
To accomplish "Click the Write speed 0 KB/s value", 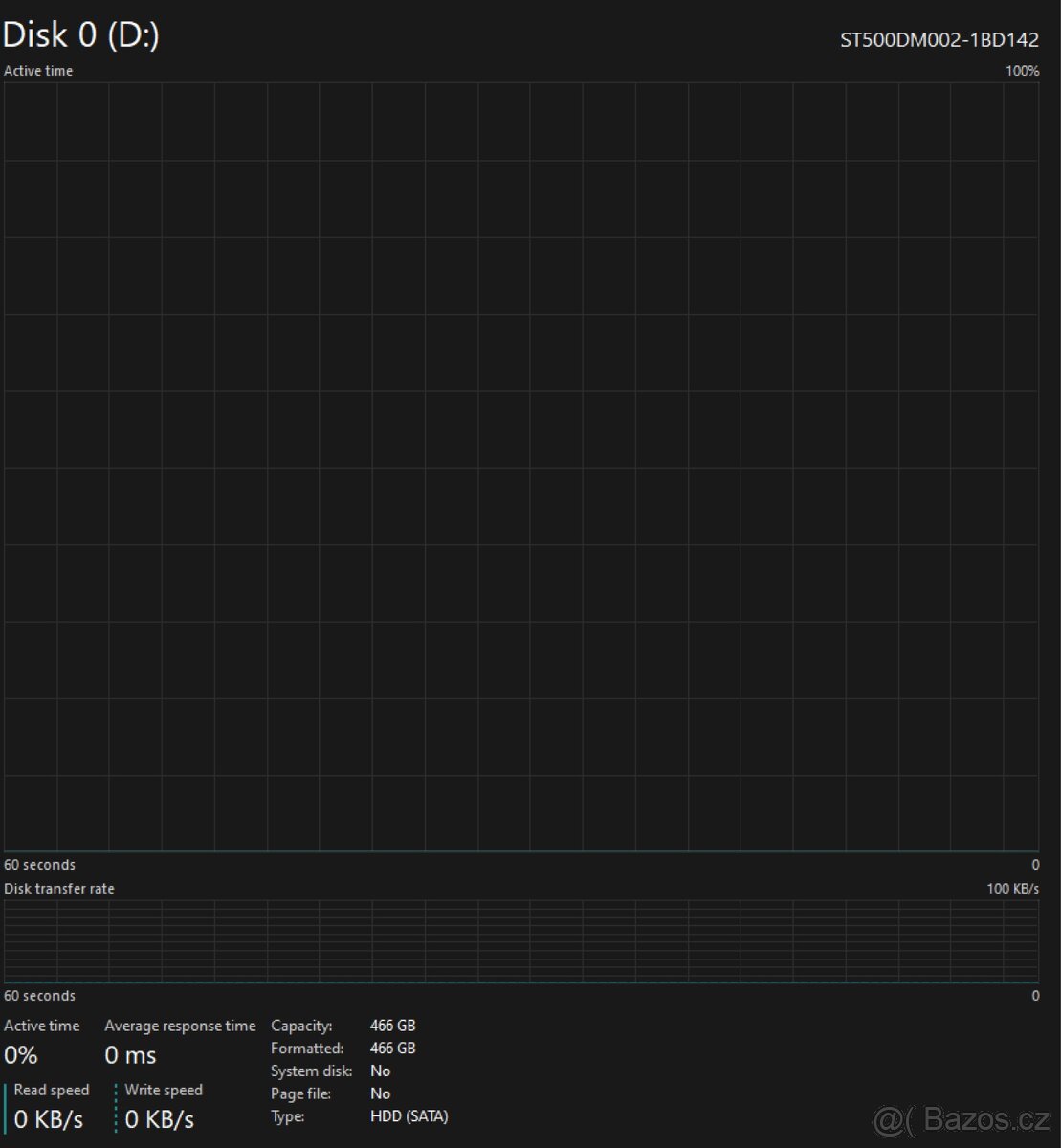I will (160, 1119).
